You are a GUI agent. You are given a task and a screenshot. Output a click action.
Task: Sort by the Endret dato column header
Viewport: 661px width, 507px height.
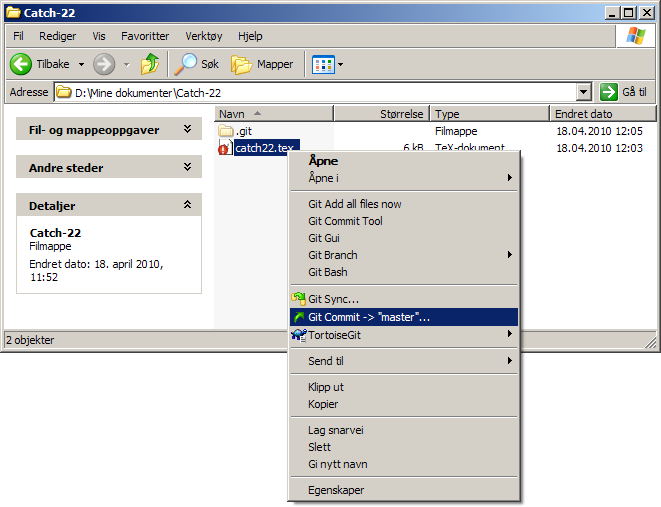click(x=603, y=114)
